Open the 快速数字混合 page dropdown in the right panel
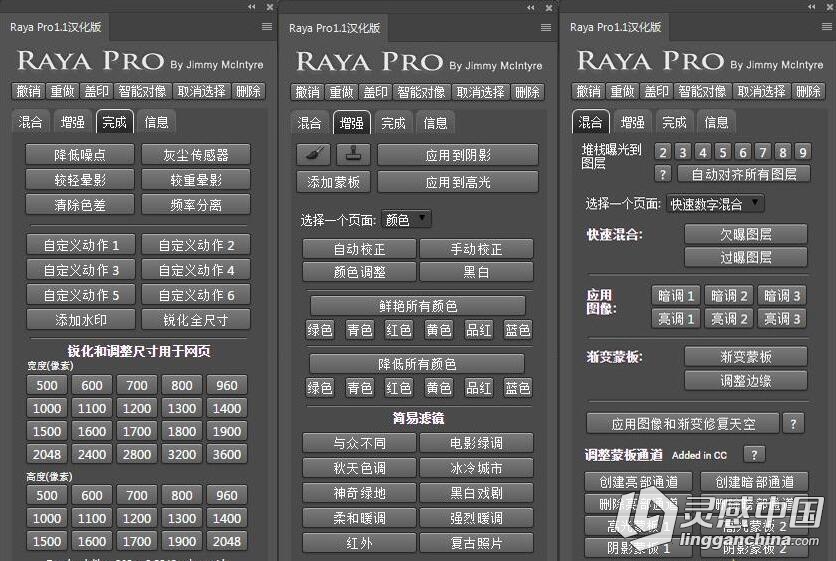 click(715, 204)
